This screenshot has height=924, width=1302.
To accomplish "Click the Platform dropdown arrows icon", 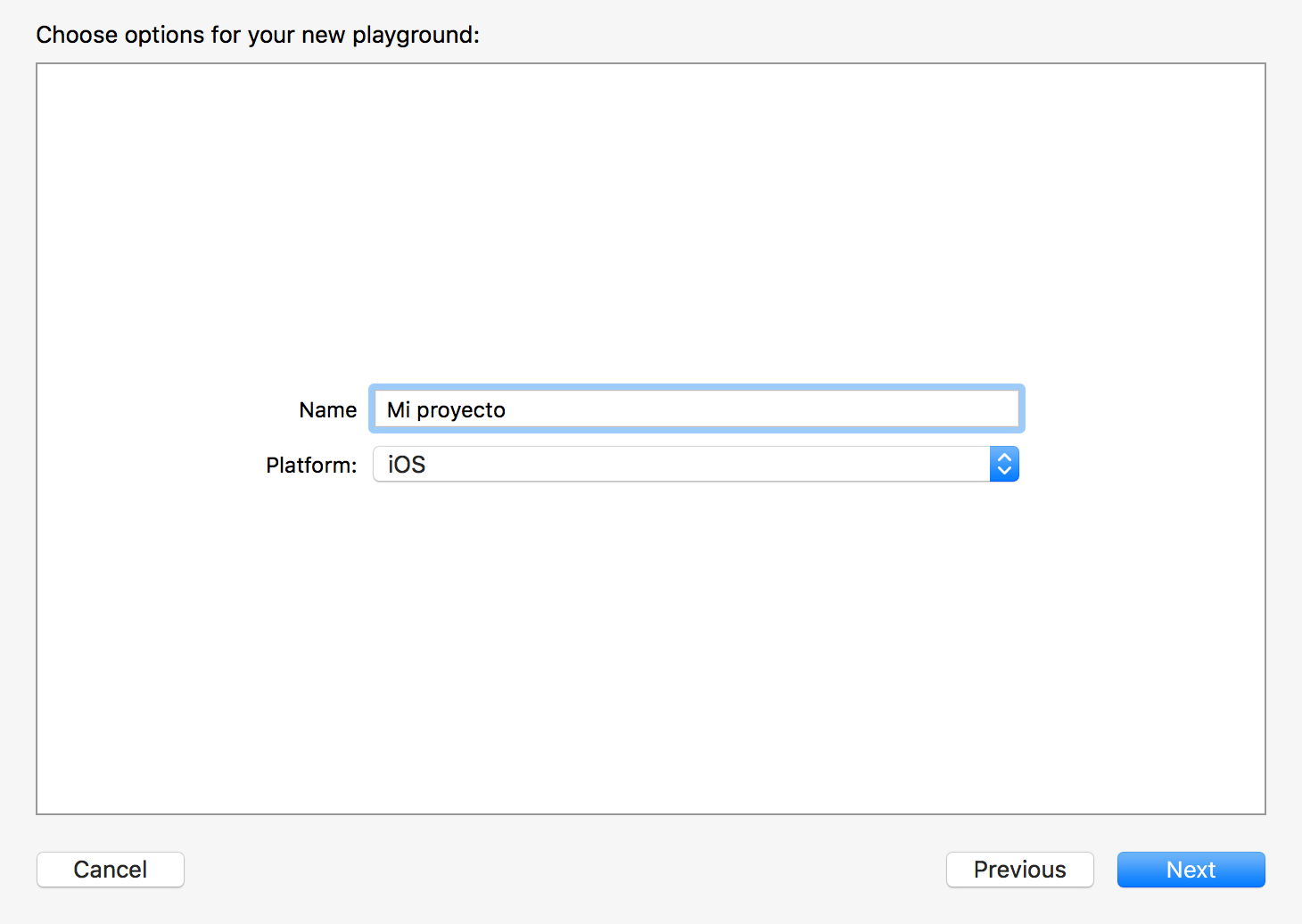I will (x=1004, y=464).
